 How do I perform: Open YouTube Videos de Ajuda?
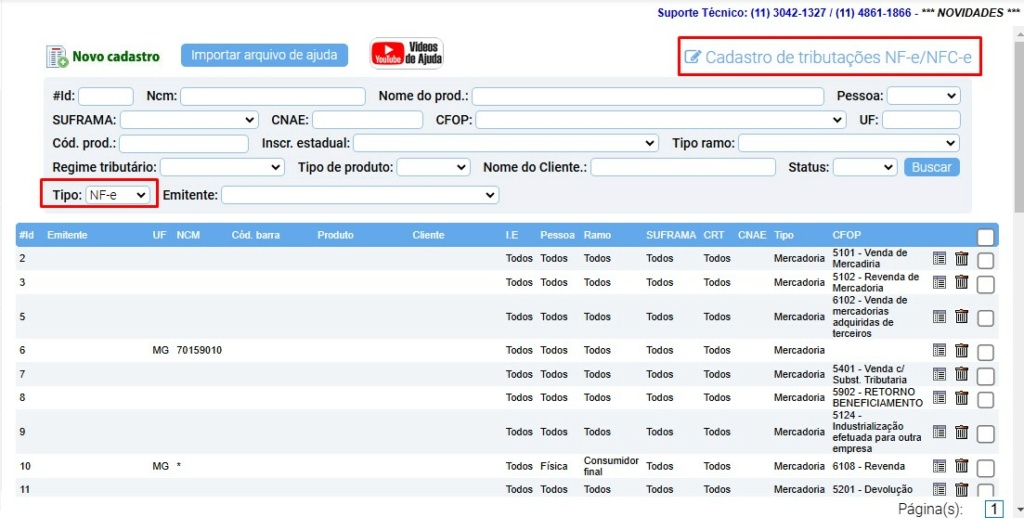pyautogui.click(x=406, y=54)
